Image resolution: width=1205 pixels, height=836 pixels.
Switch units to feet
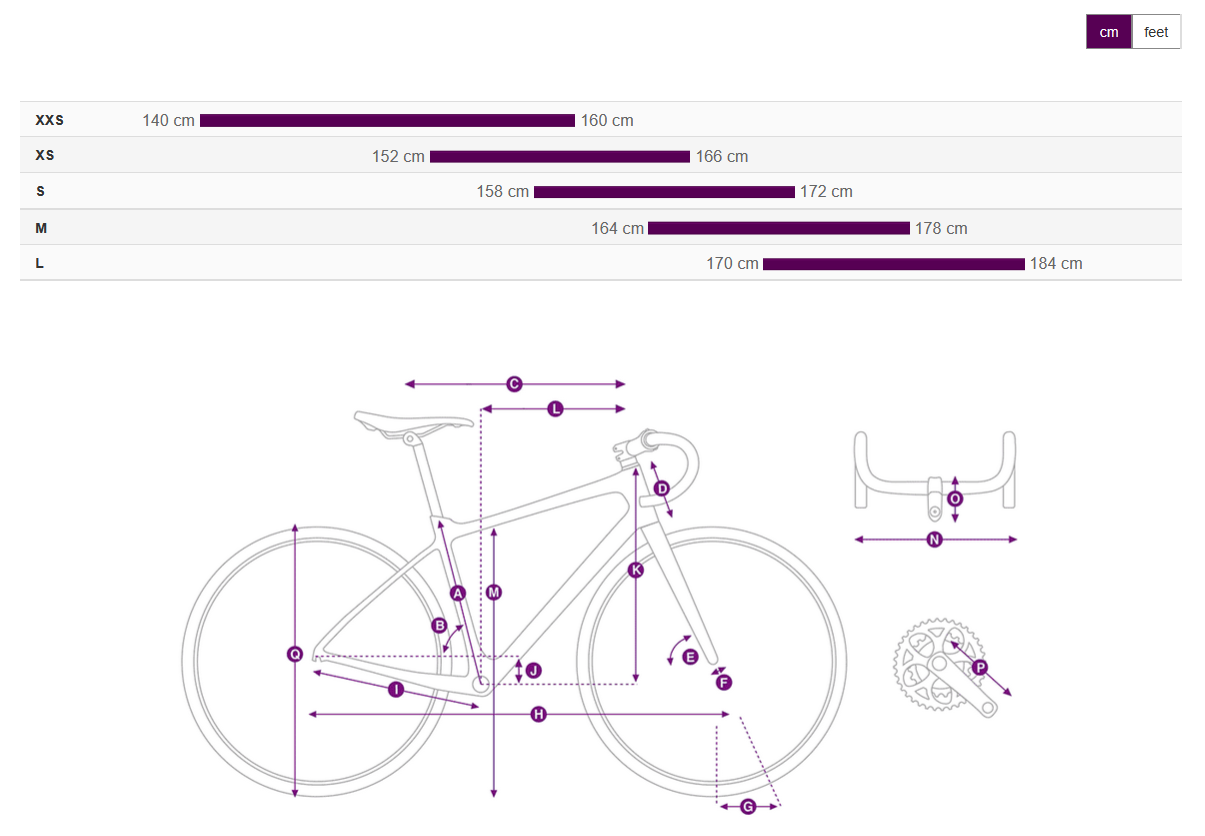1156,32
